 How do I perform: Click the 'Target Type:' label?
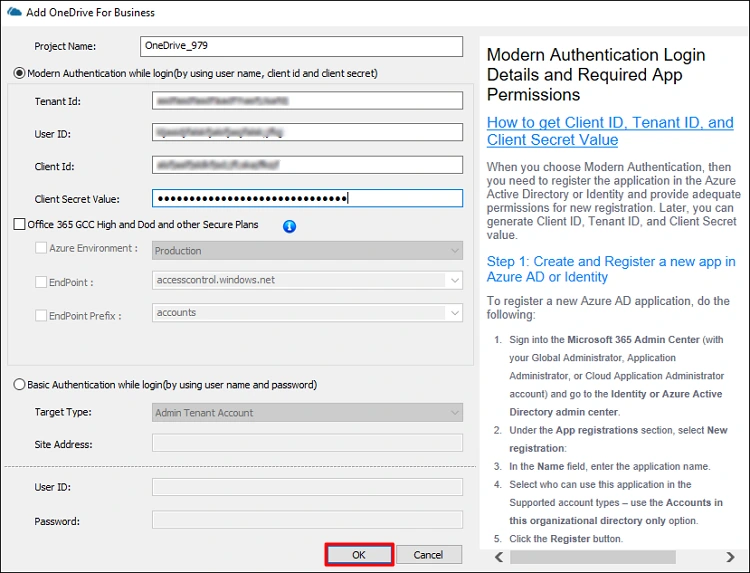tap(63, 412)
